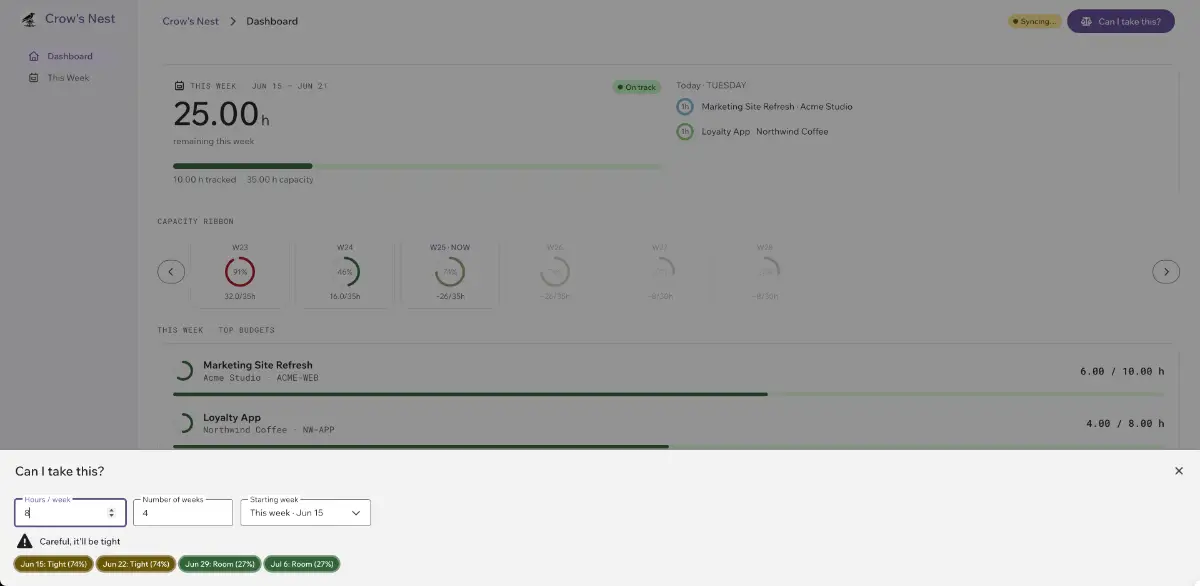Viewport: 1200px width, 586px height.
Task: Click the 6.00 / 10.00 h budget value
Action: point(1122,371)
